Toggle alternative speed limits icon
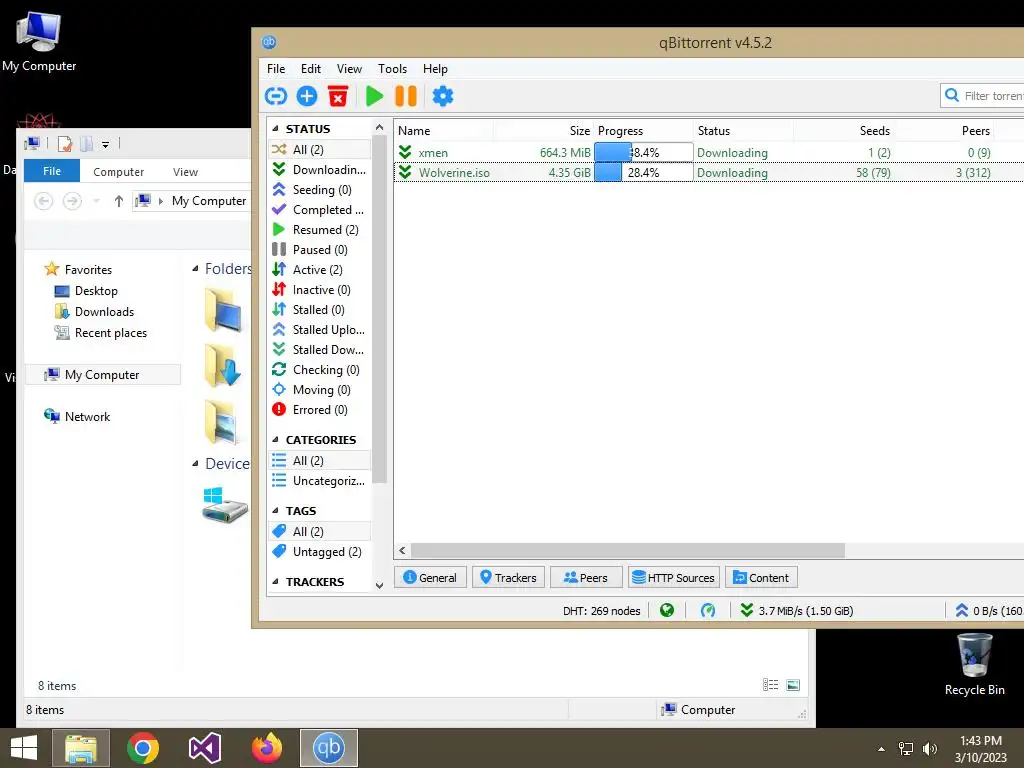The image size is (1024, 768). coord(708,611)
